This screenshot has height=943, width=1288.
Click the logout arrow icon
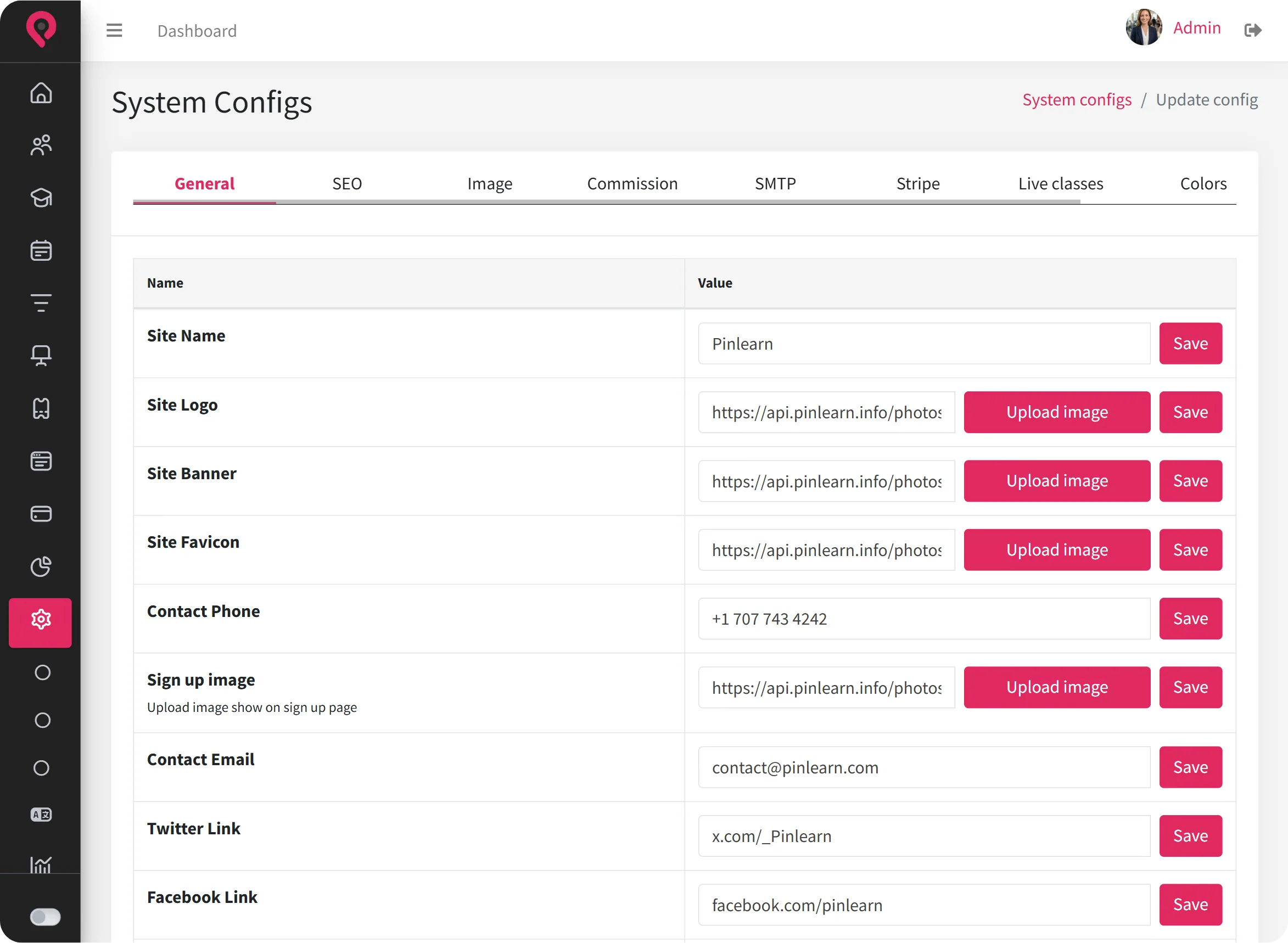(x=1253, y=30)
